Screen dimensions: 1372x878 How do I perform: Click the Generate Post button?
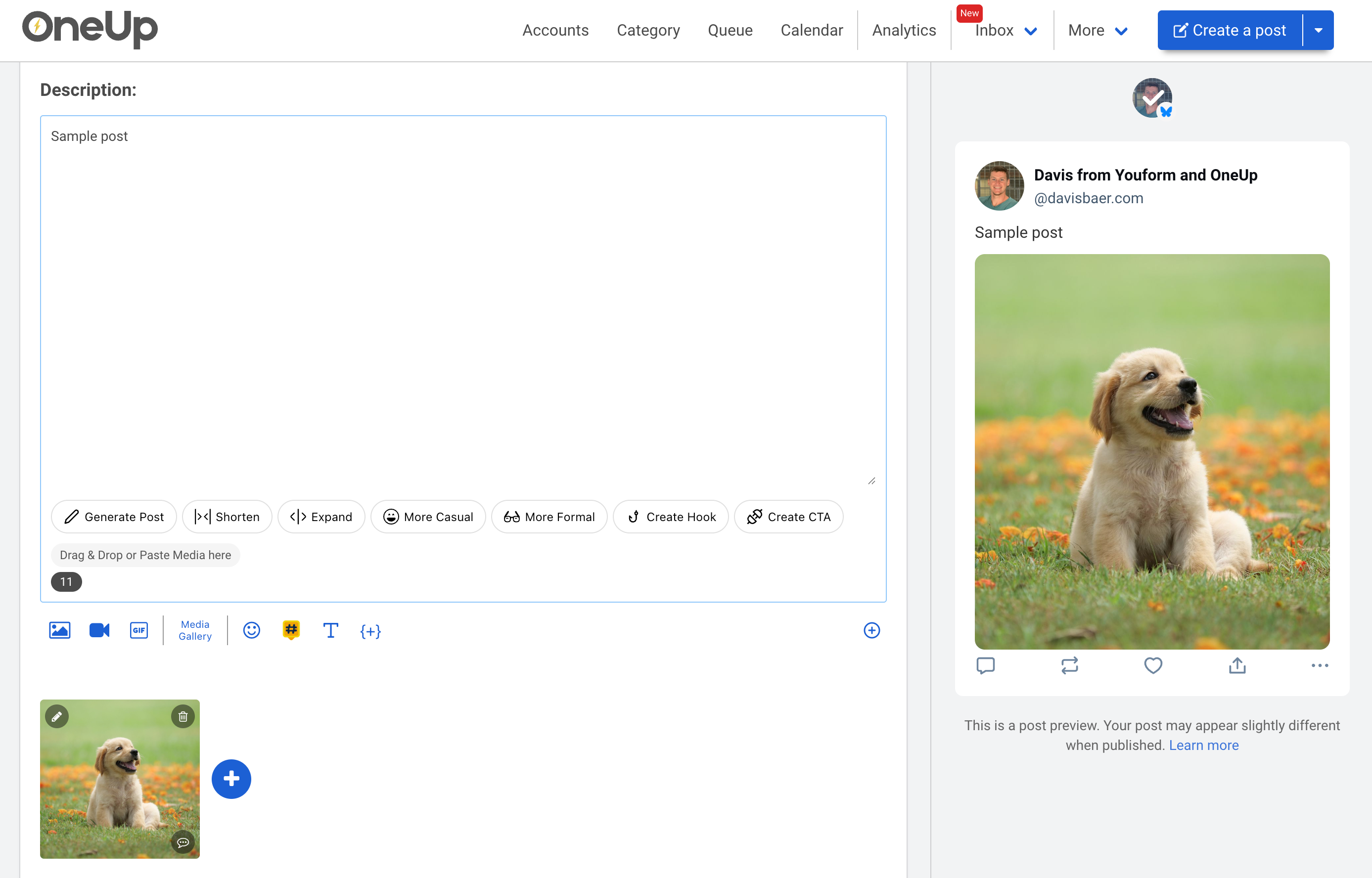click(x=114, y=517)
